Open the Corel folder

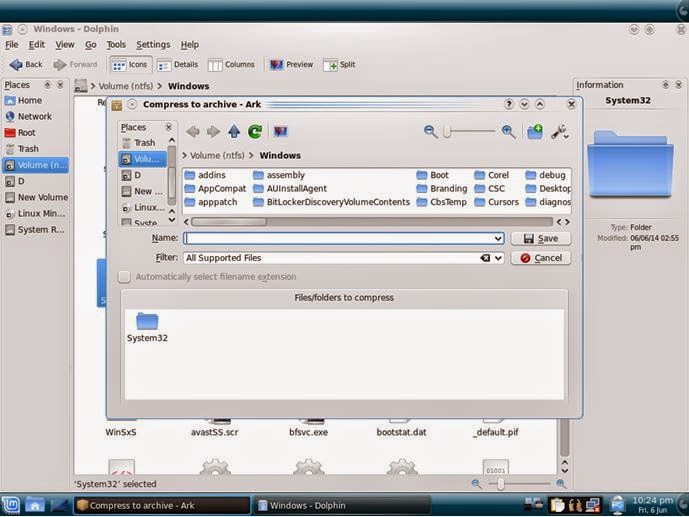coord(492,175)
